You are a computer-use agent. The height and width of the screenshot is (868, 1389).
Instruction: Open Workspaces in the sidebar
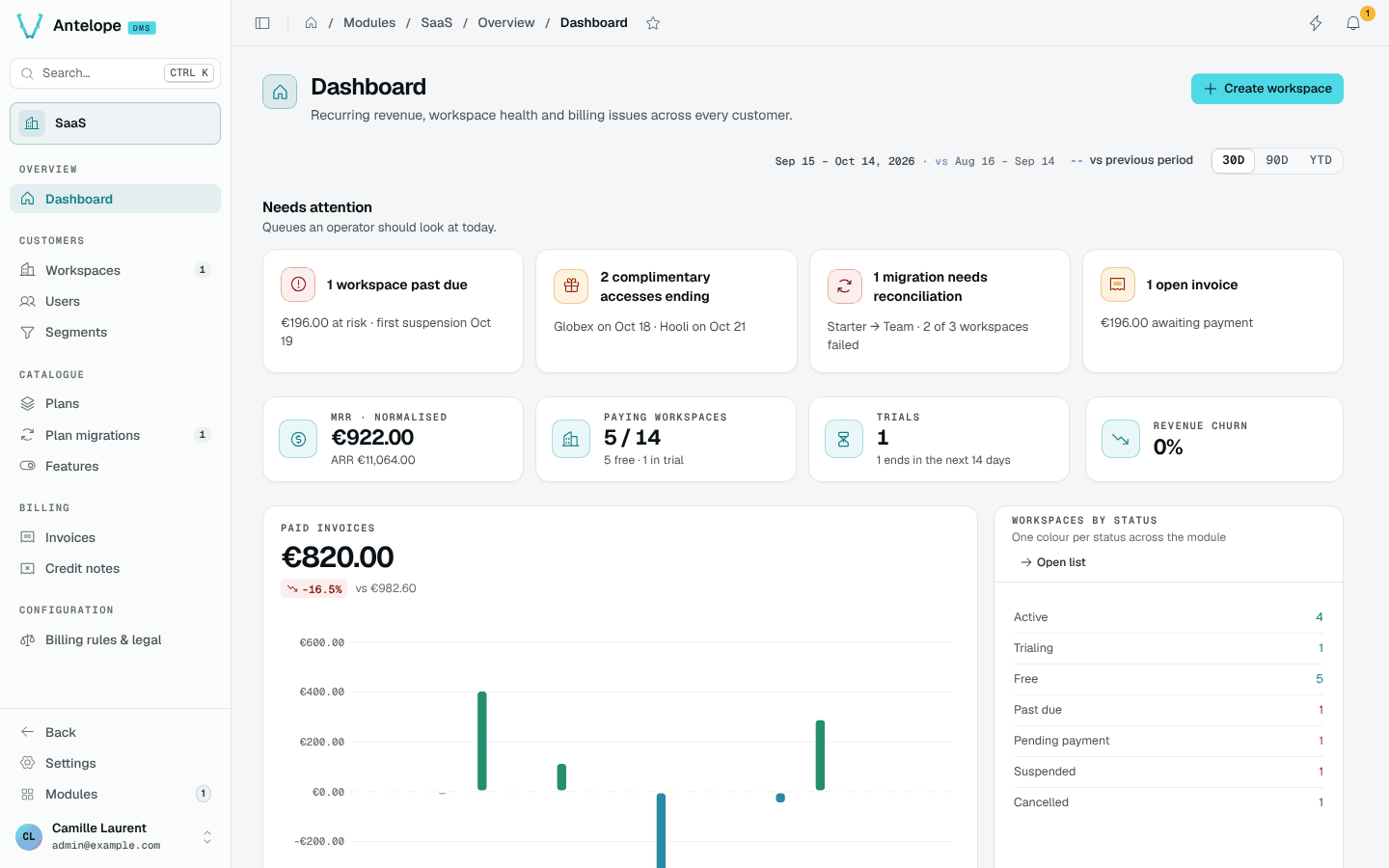click(x=115, y=270)
